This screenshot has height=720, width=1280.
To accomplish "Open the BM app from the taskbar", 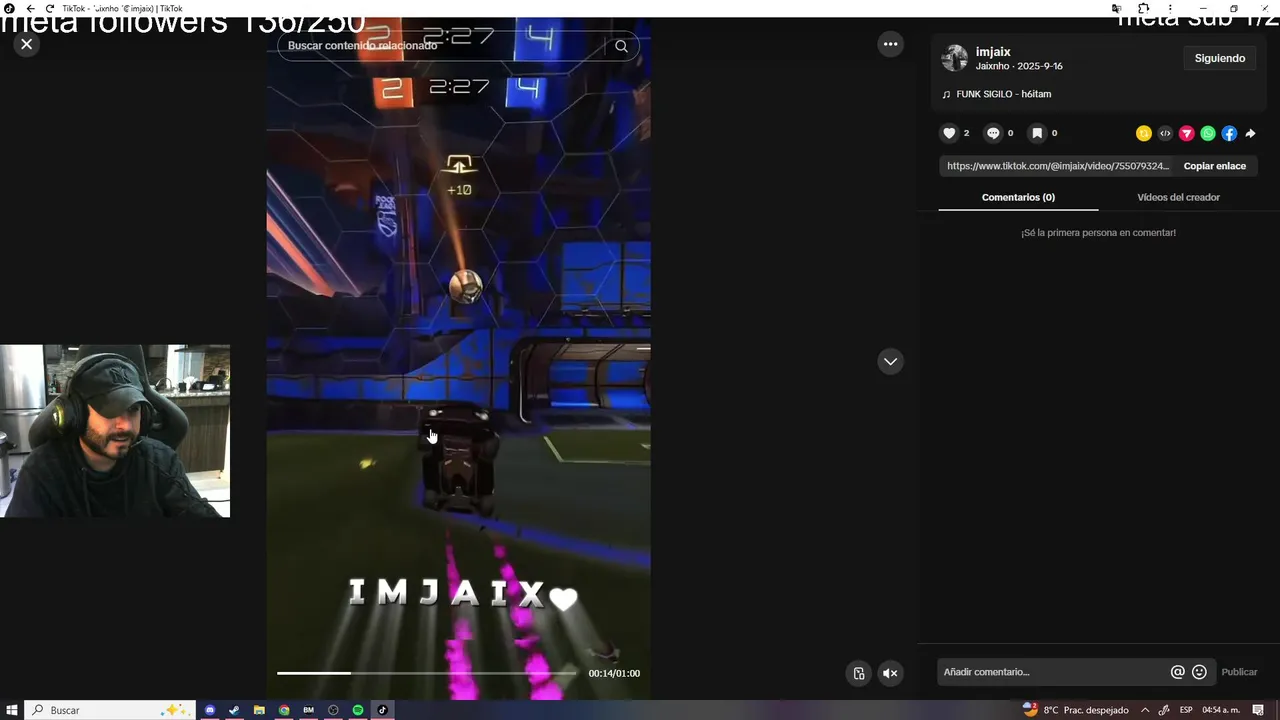I will pyautogui.click(x=308, y=710).
